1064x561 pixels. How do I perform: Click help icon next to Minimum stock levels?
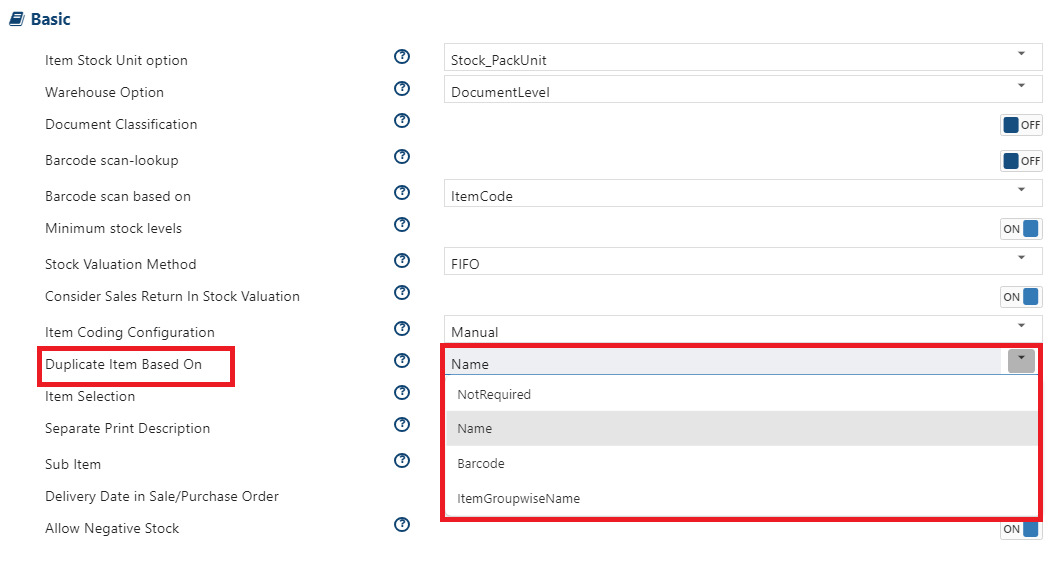click(x=402, y=224)
